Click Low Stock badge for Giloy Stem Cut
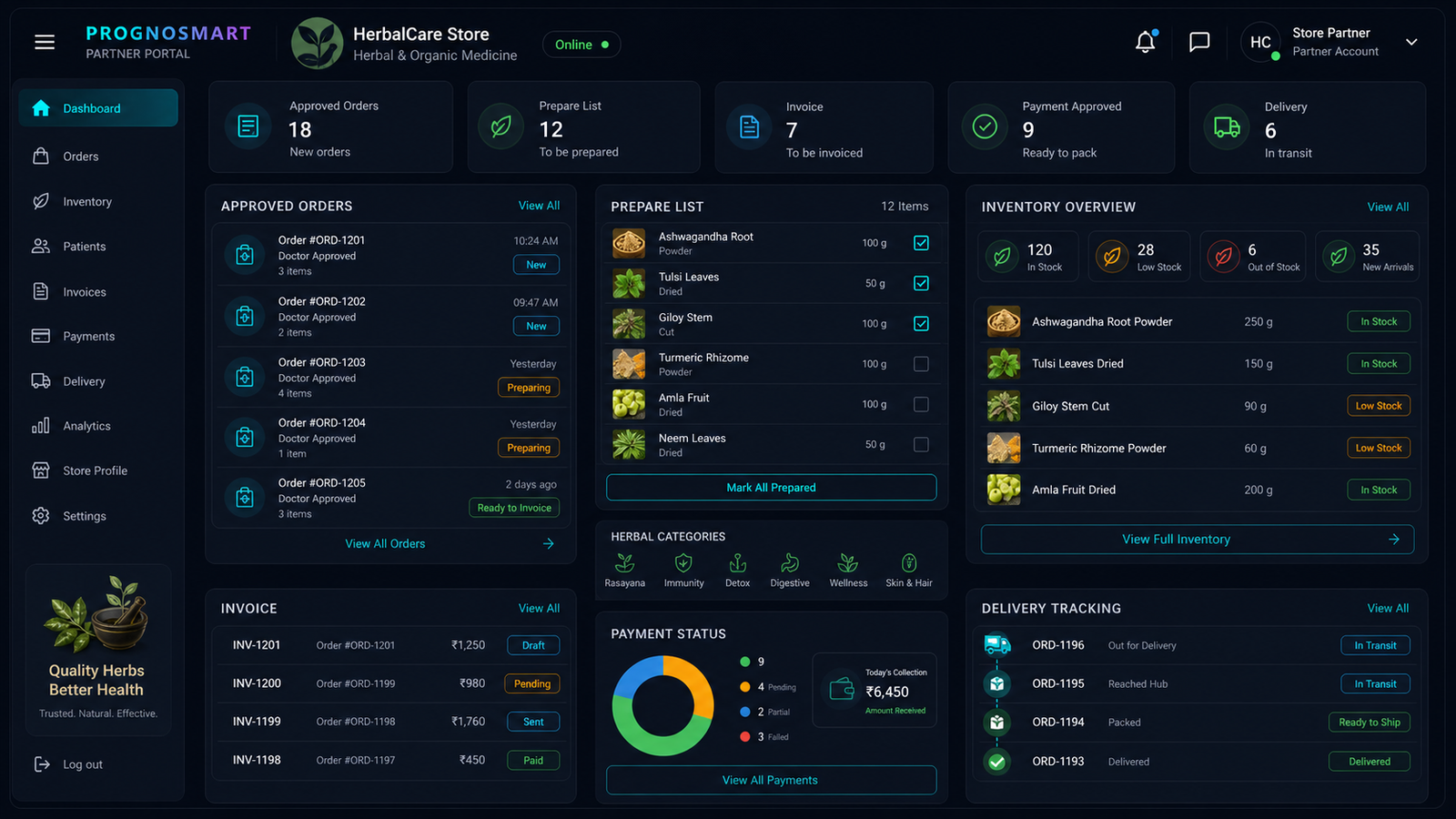 pyautogui.click(x=1379, y=406)
